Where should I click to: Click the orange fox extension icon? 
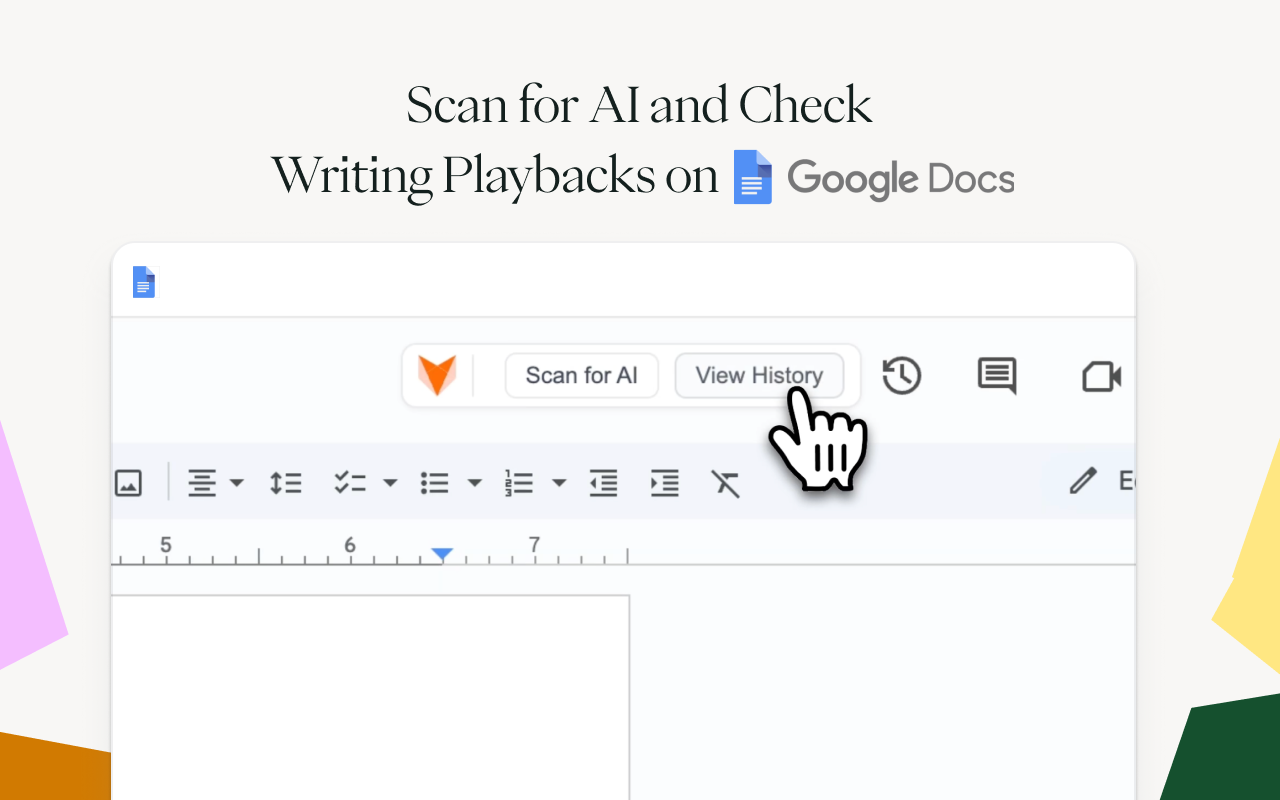point(438,375)
